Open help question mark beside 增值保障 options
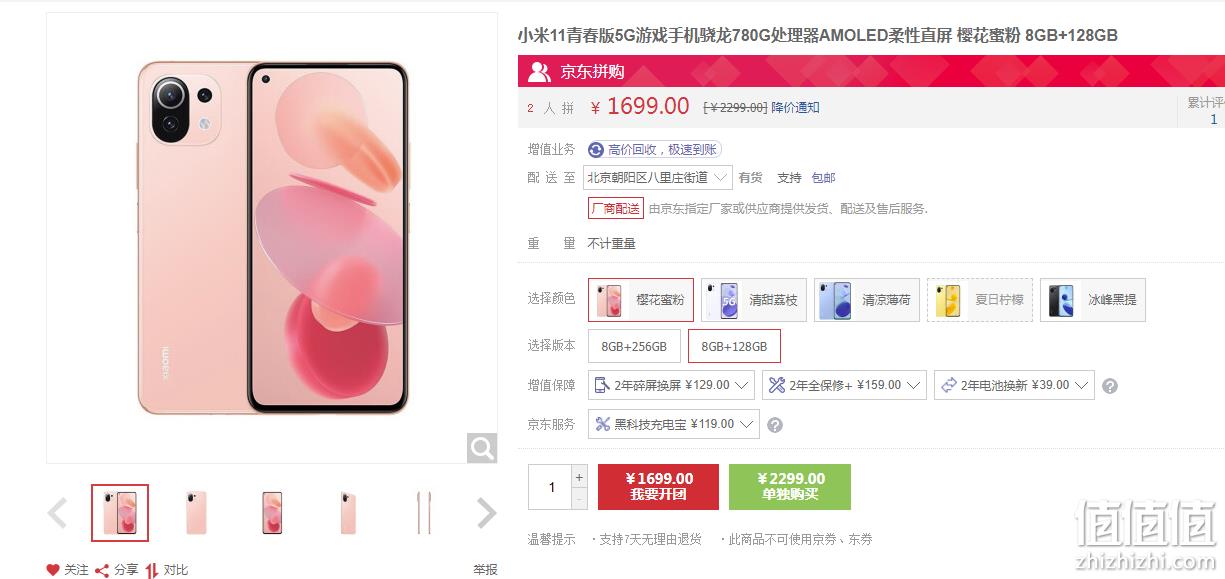This screenshot has width=1225, height=579. tap(1109, 386)
